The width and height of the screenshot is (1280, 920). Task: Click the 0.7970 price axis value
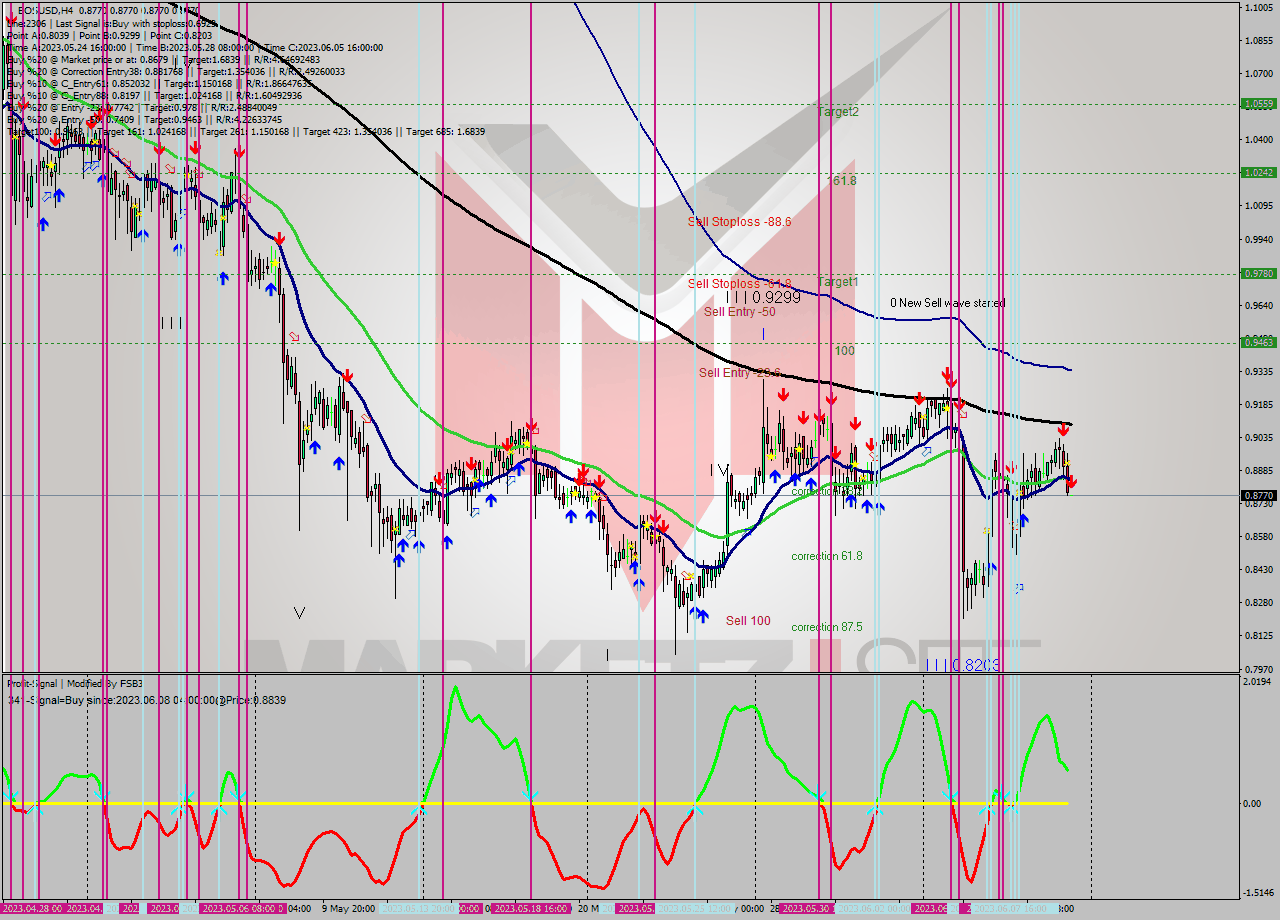[1257, 669]
